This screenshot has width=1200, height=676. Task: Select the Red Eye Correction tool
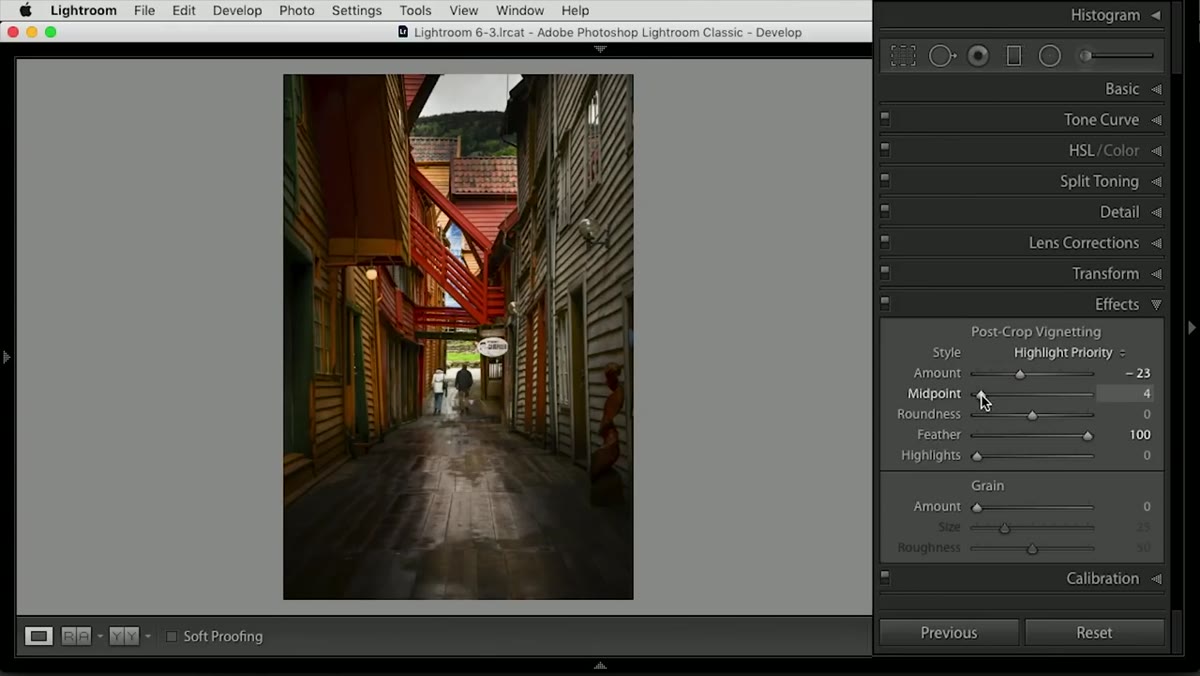pyautogui.click(x=978, y=56)
